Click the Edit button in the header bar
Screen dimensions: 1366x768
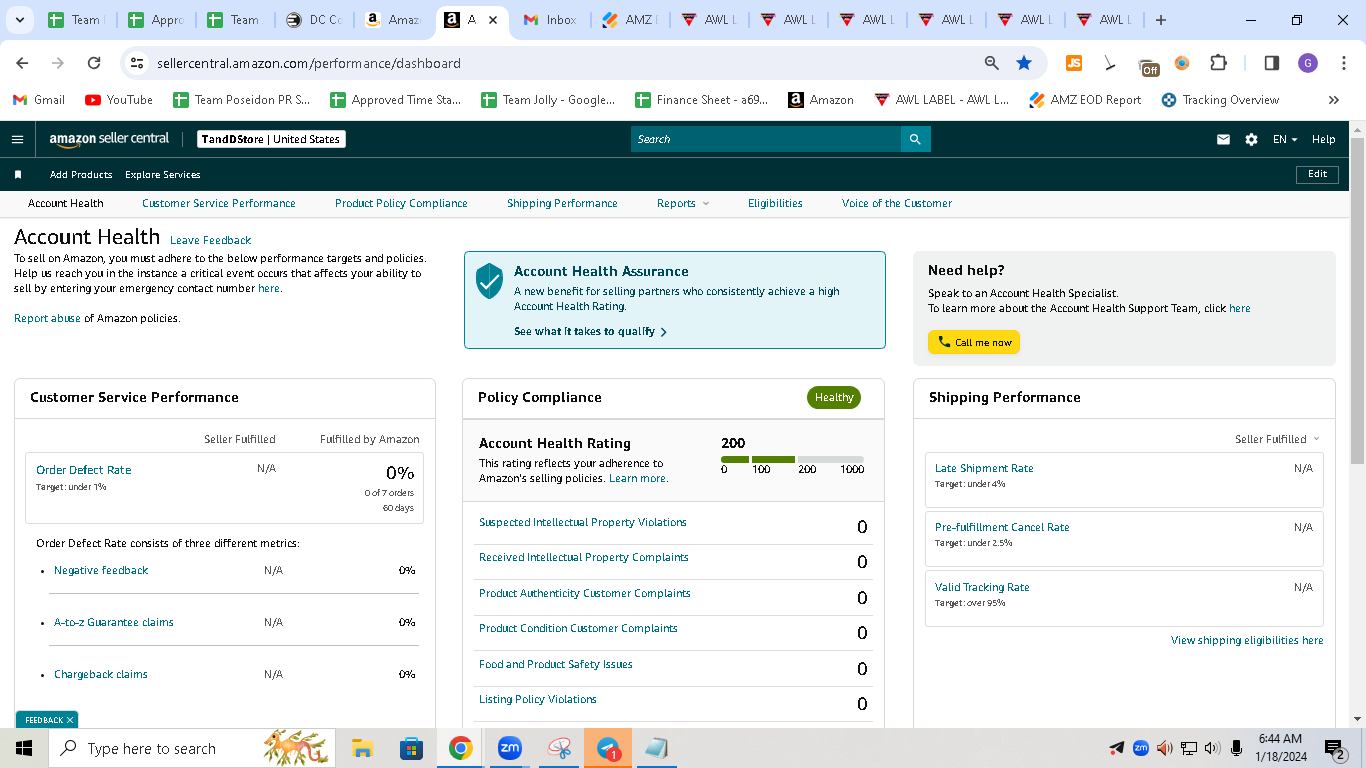coord(1318,174)
